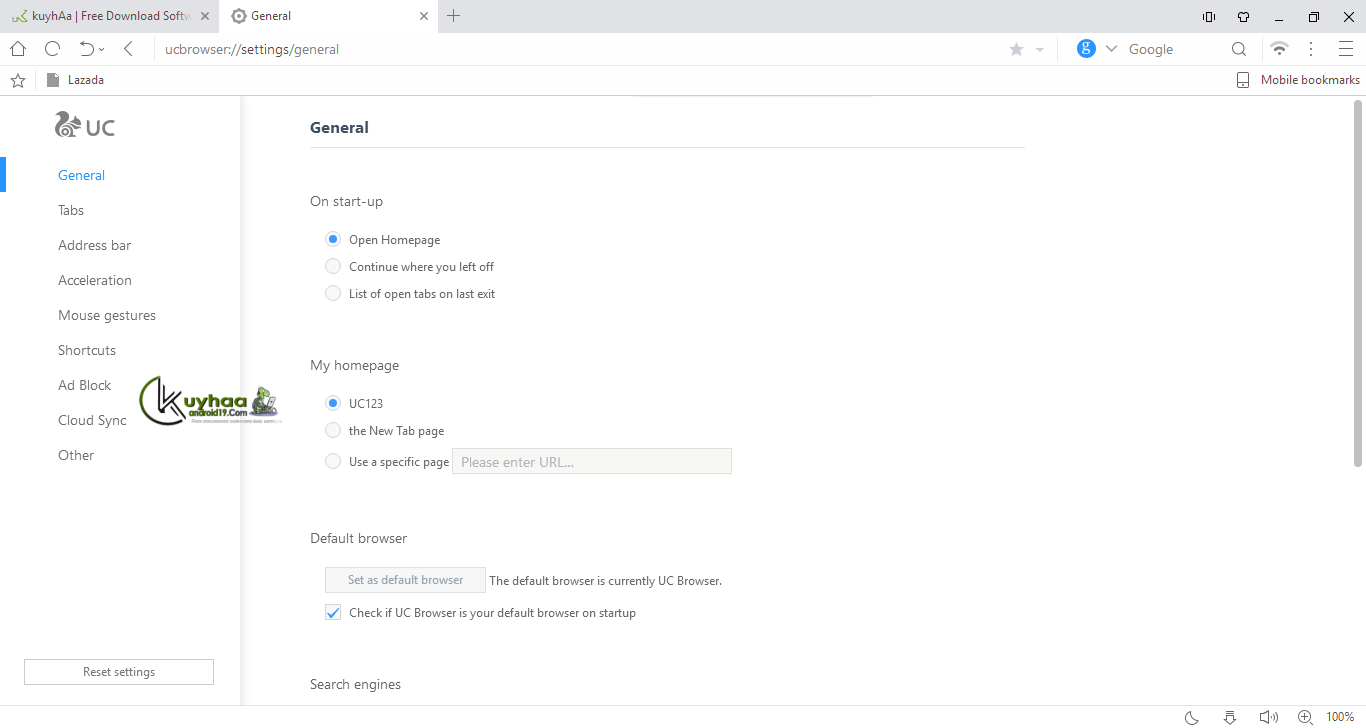Open the skin (t-shirt) theme icon
1366x728 pixels.
point(1243,16)
